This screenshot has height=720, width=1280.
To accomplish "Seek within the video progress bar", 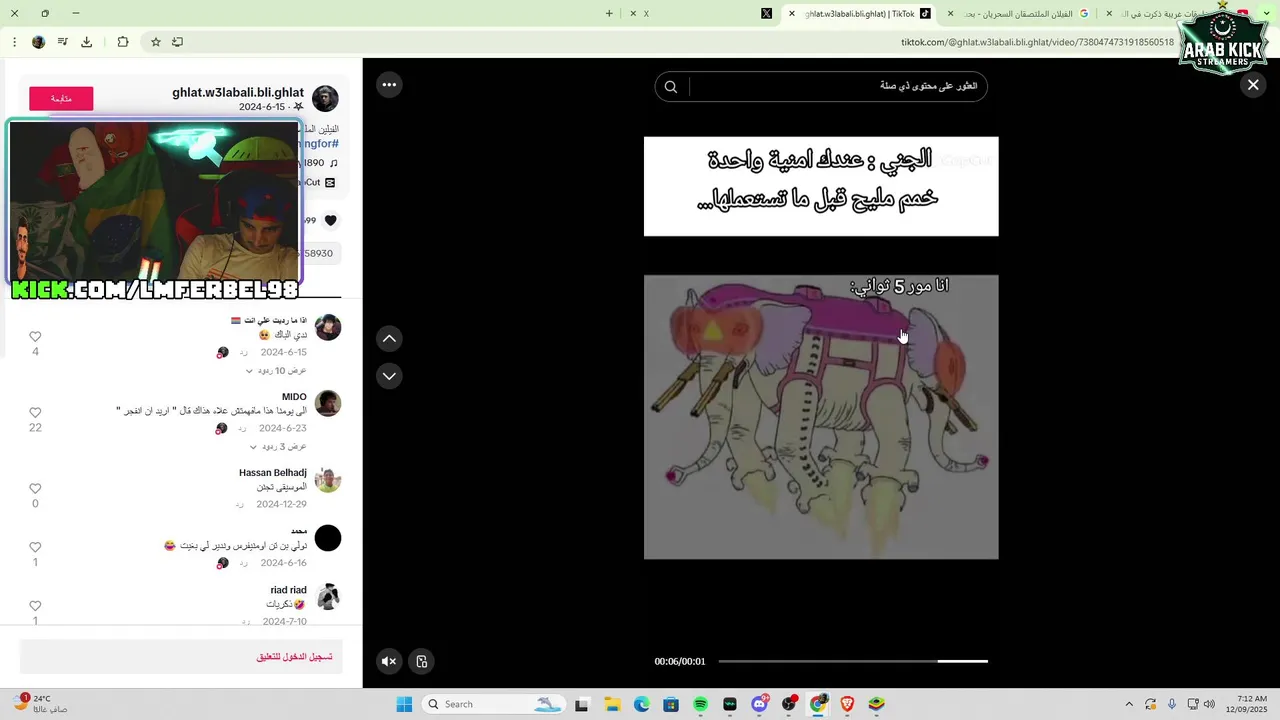I will tap(853, 661).
